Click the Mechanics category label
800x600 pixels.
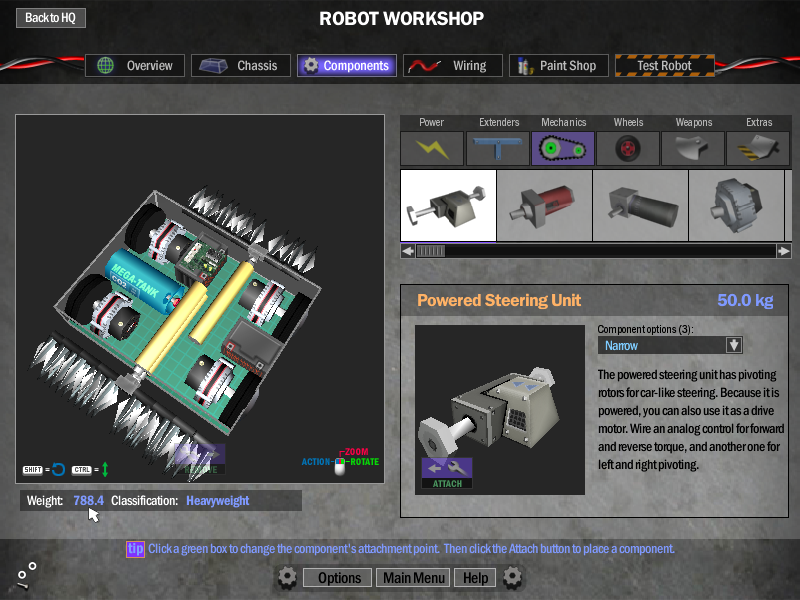tap(564, 122)
